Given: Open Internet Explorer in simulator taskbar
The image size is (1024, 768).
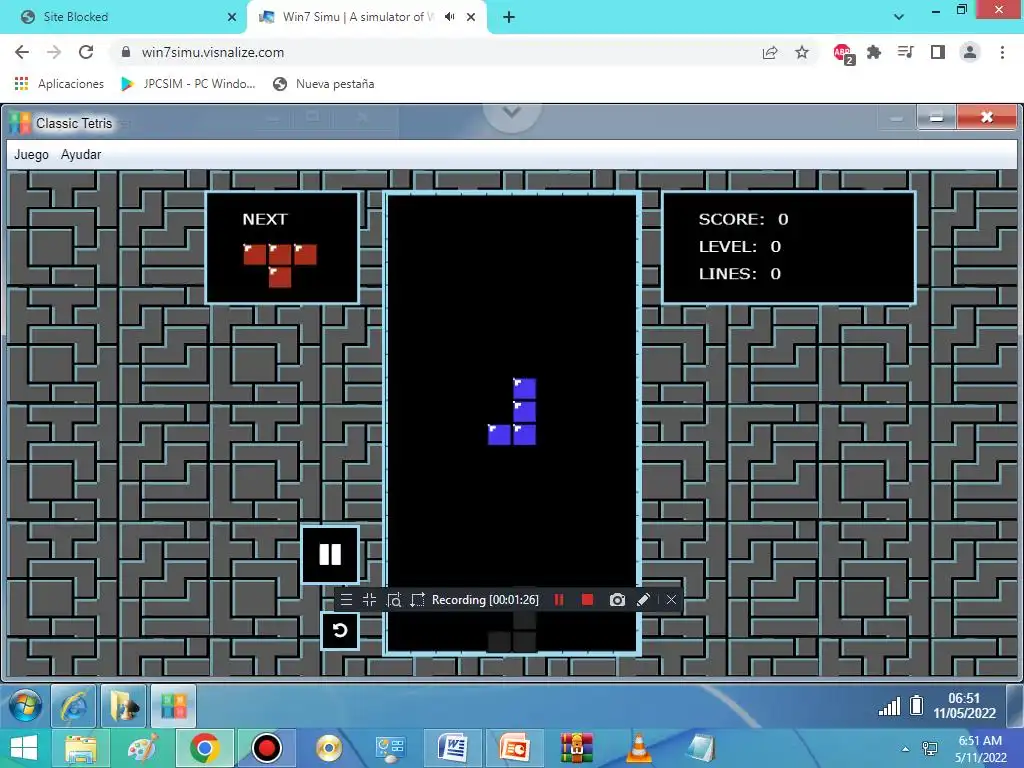Looking at the screenshot, I should pyautogui.click(x=74, y=706).
